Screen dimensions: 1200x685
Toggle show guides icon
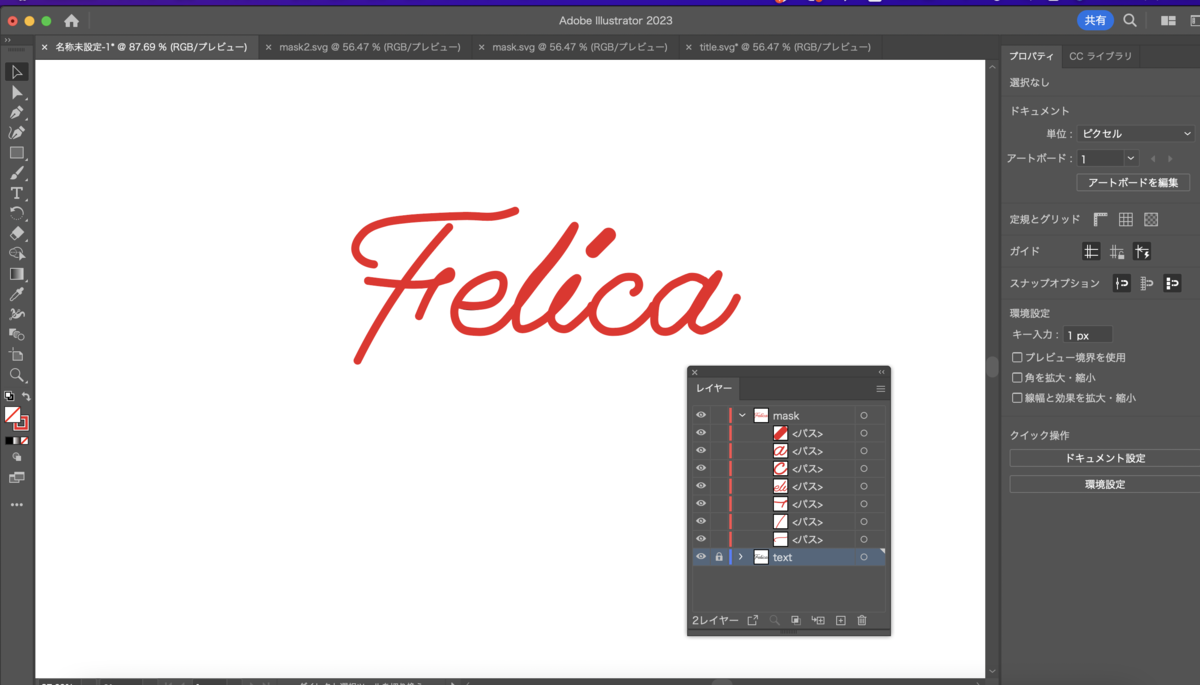1091,251
